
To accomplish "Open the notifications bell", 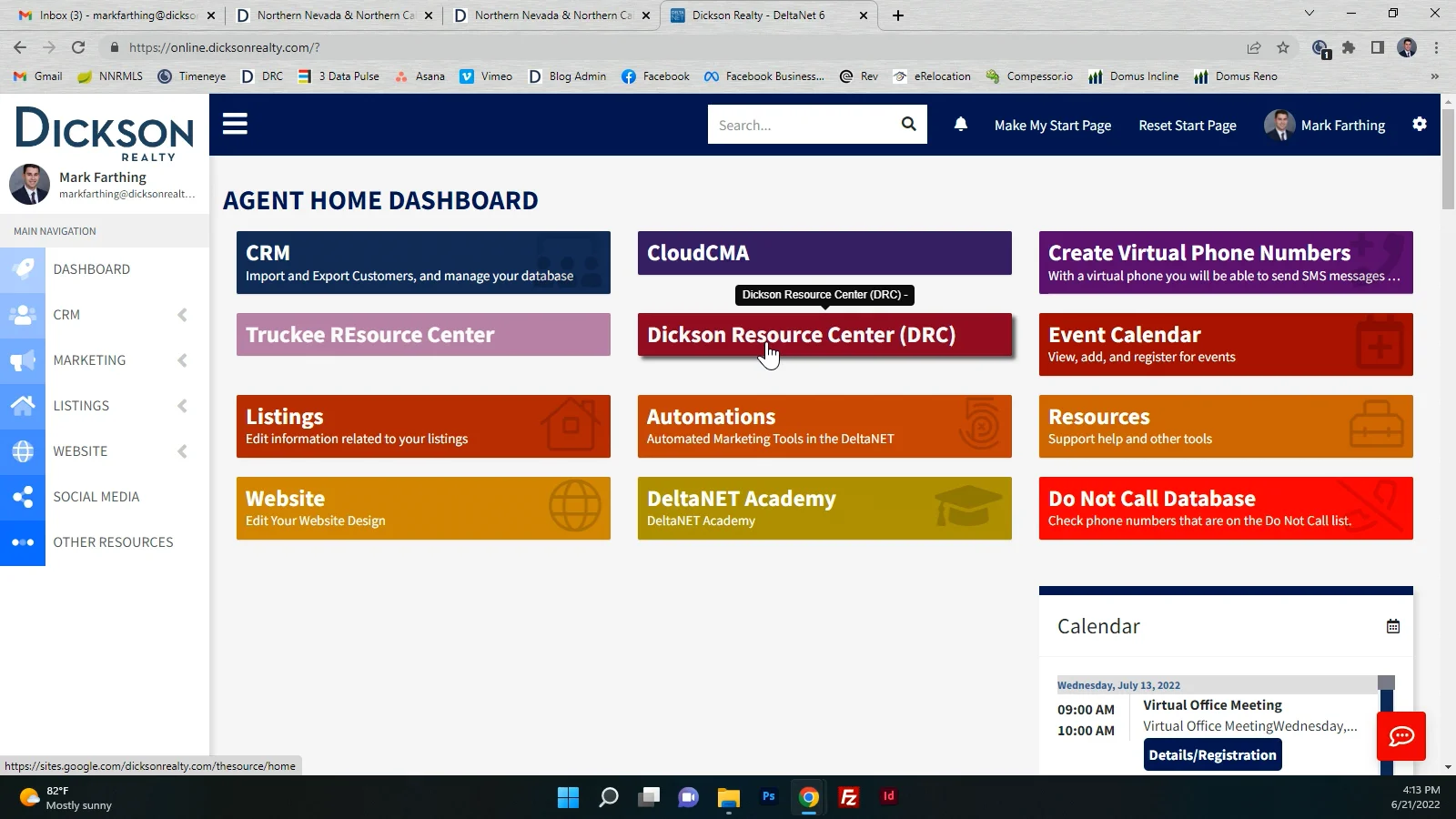I will (960, 125).
